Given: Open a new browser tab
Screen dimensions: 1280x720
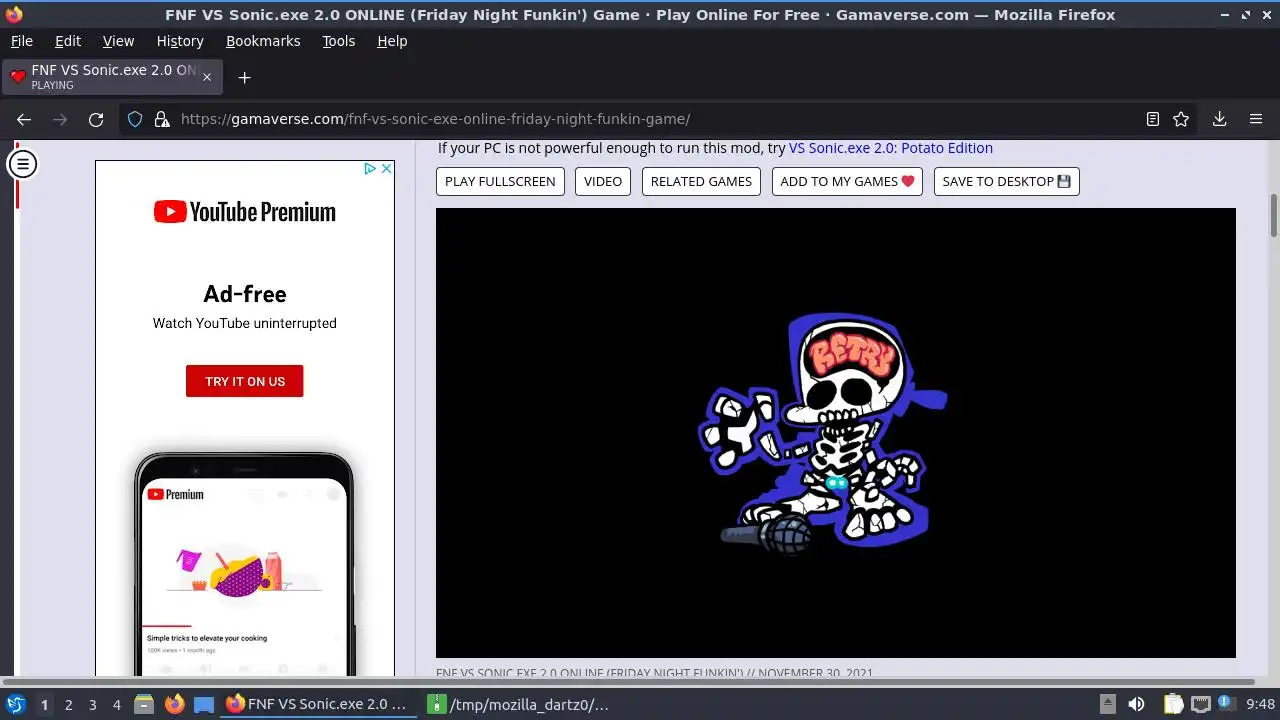Looking at the screenshot, I should 244,77.
